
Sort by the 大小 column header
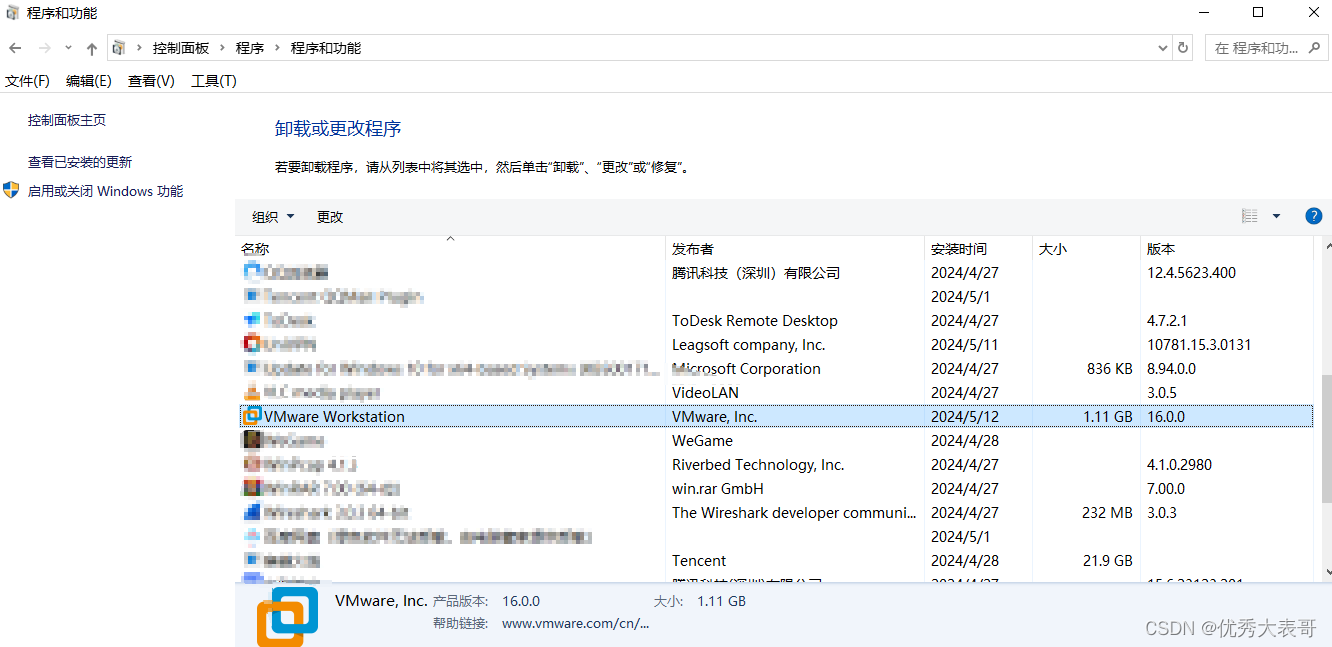coord(1087,249)
